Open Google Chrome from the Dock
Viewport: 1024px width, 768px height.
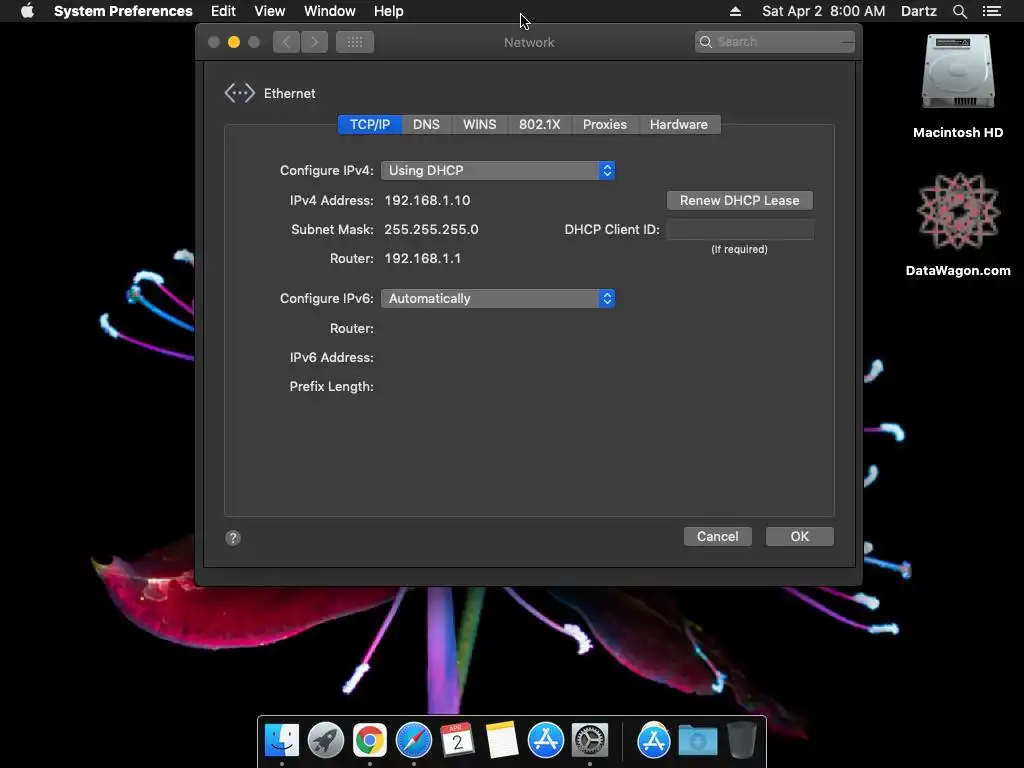pos(370,740)
